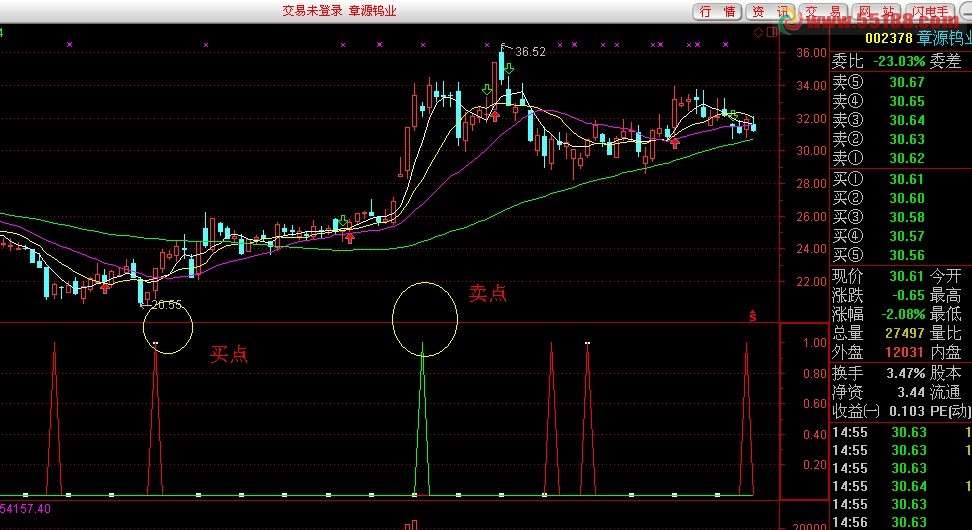Select the 买⑤ 30.56 bid row
The width and height of the screenshot is (972, 530).
(901, 255)
